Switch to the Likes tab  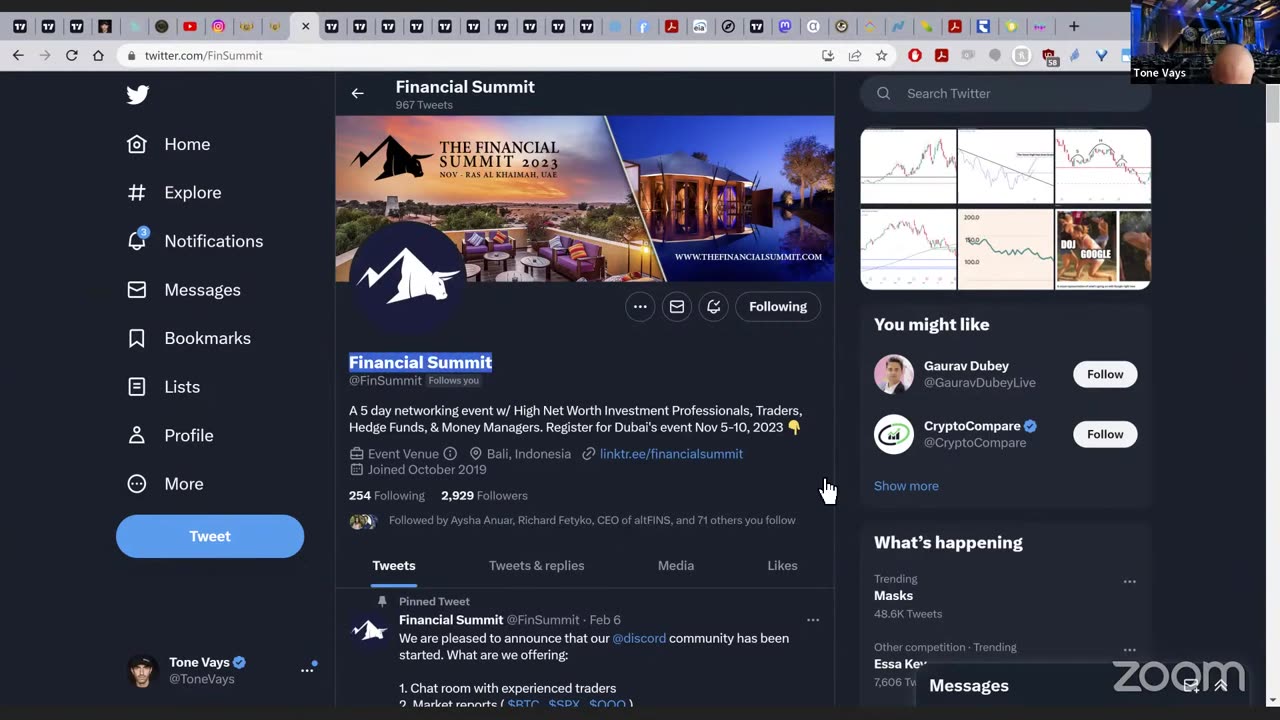782,566
